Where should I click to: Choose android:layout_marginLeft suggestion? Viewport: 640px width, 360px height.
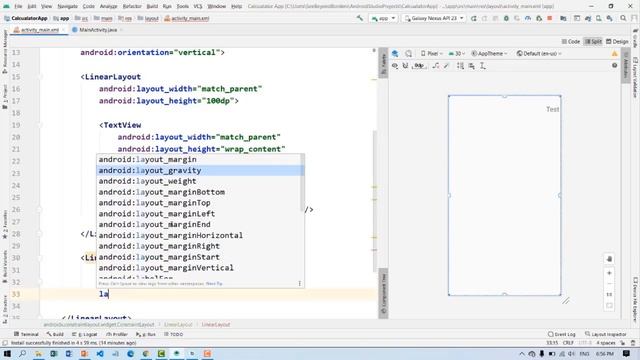[x=200, y=214]
